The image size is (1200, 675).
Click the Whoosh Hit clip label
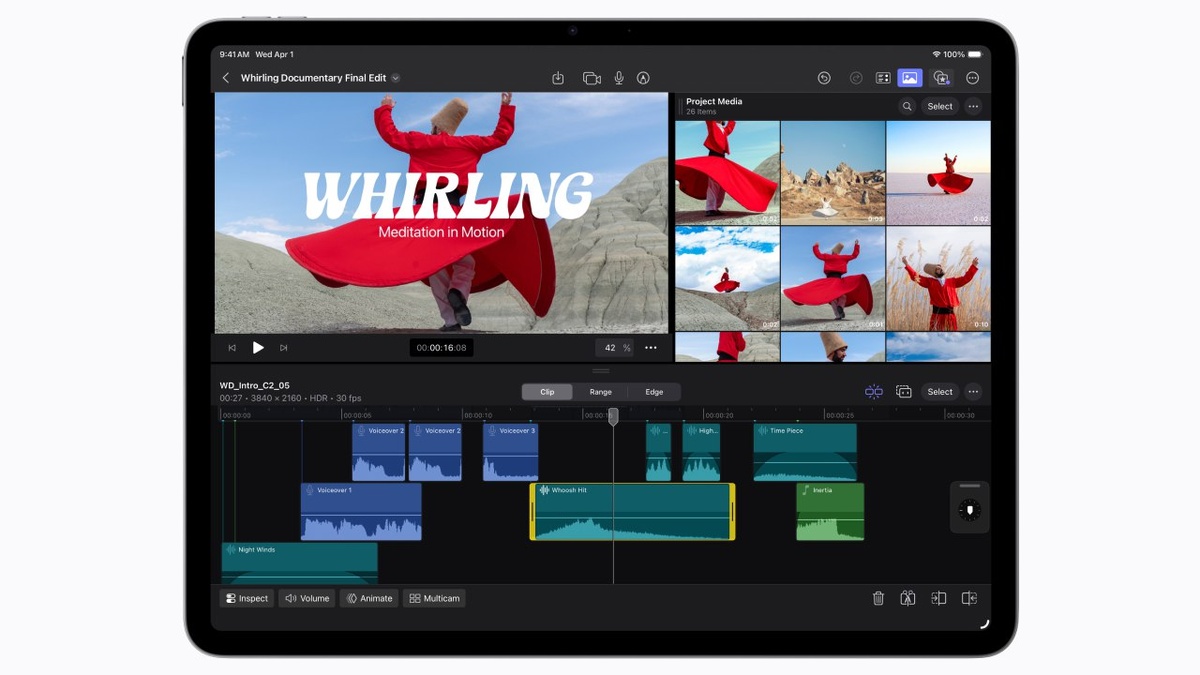[568, 490]
